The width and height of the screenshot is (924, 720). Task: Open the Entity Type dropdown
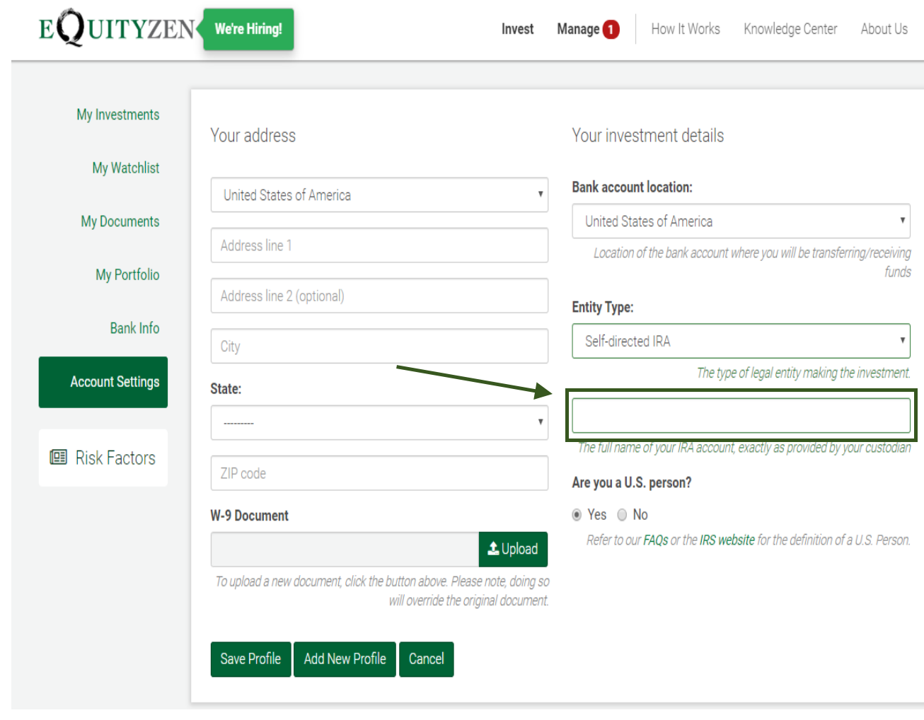[740, 341]
